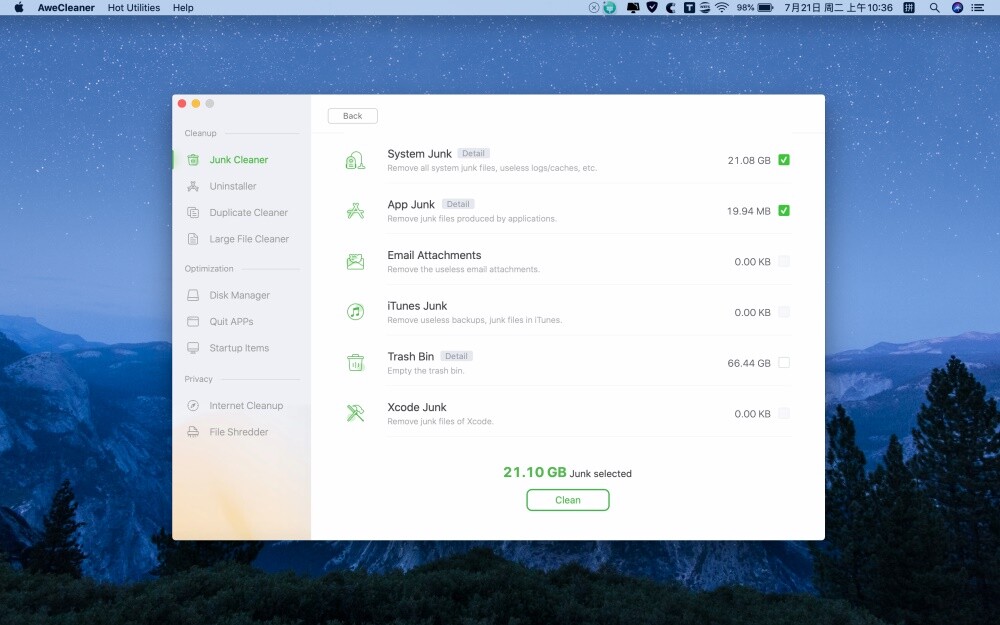
Task: Click the Email Attachments "0.00 KB" size
Action: click(x=753, y=262)
